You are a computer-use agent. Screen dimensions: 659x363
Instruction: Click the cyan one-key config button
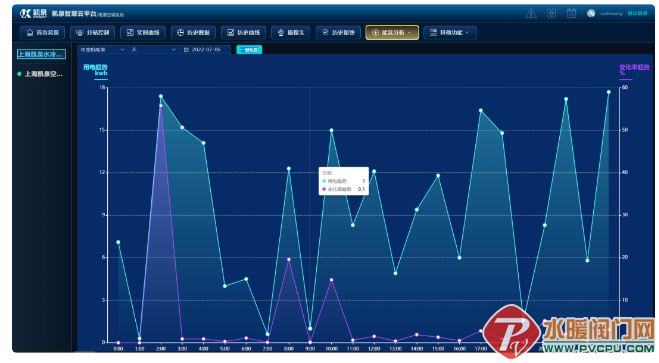249,50
